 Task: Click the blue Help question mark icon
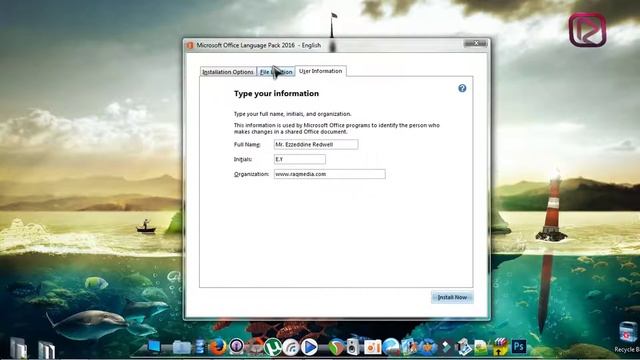click(x=462, y=88)
